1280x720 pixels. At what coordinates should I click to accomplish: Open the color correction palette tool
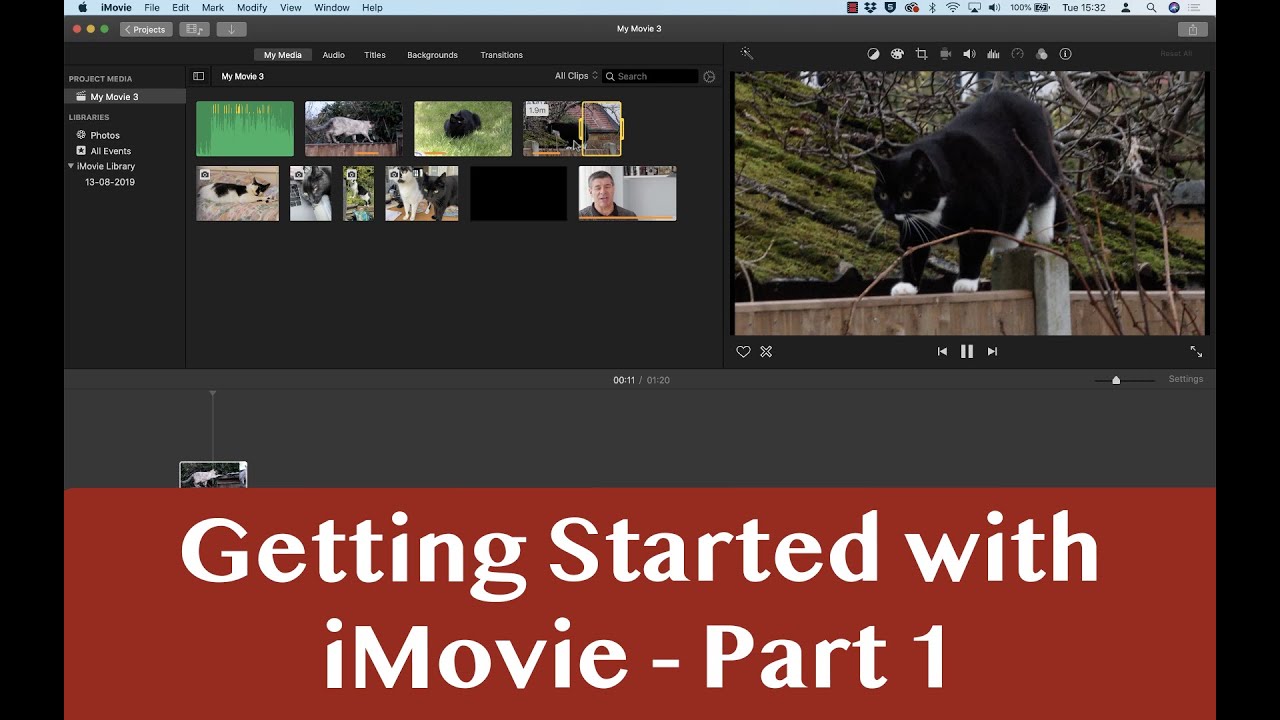pyautogui.click(x=896, y=54)
